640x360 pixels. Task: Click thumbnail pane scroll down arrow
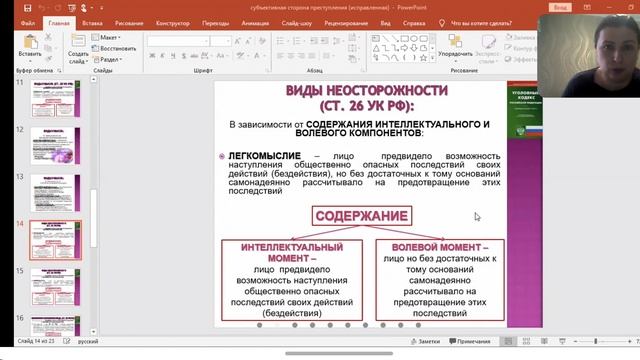(93, 332)
